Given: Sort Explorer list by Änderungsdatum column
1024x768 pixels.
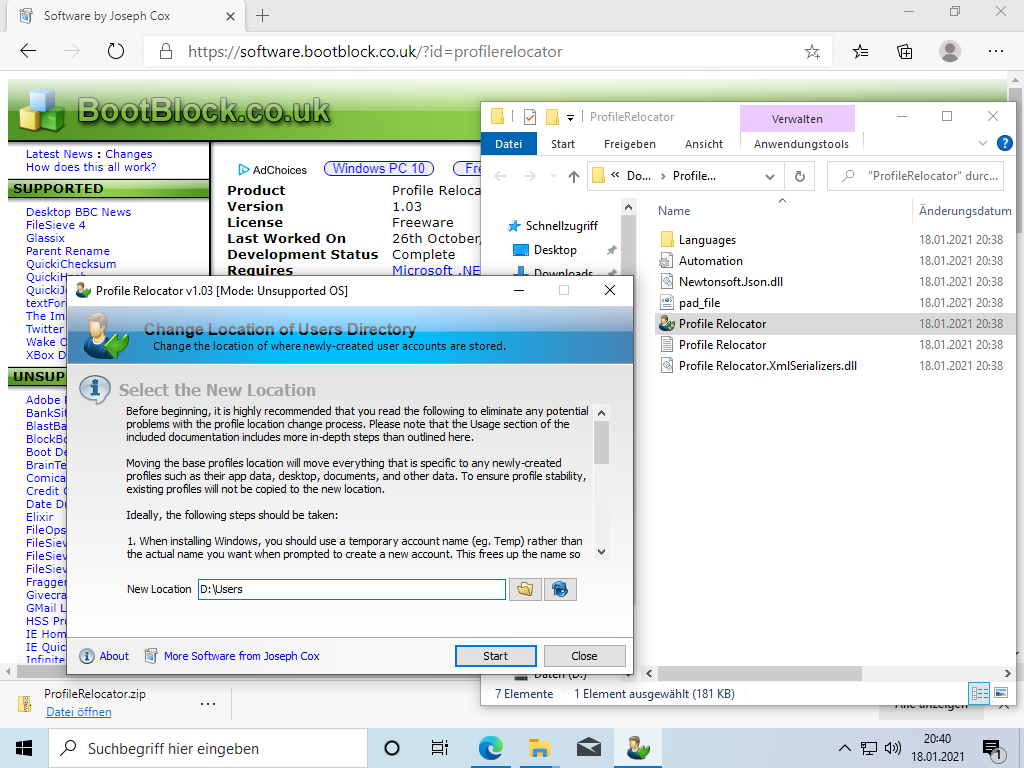Looking at the screenshot, I should 965,211.
